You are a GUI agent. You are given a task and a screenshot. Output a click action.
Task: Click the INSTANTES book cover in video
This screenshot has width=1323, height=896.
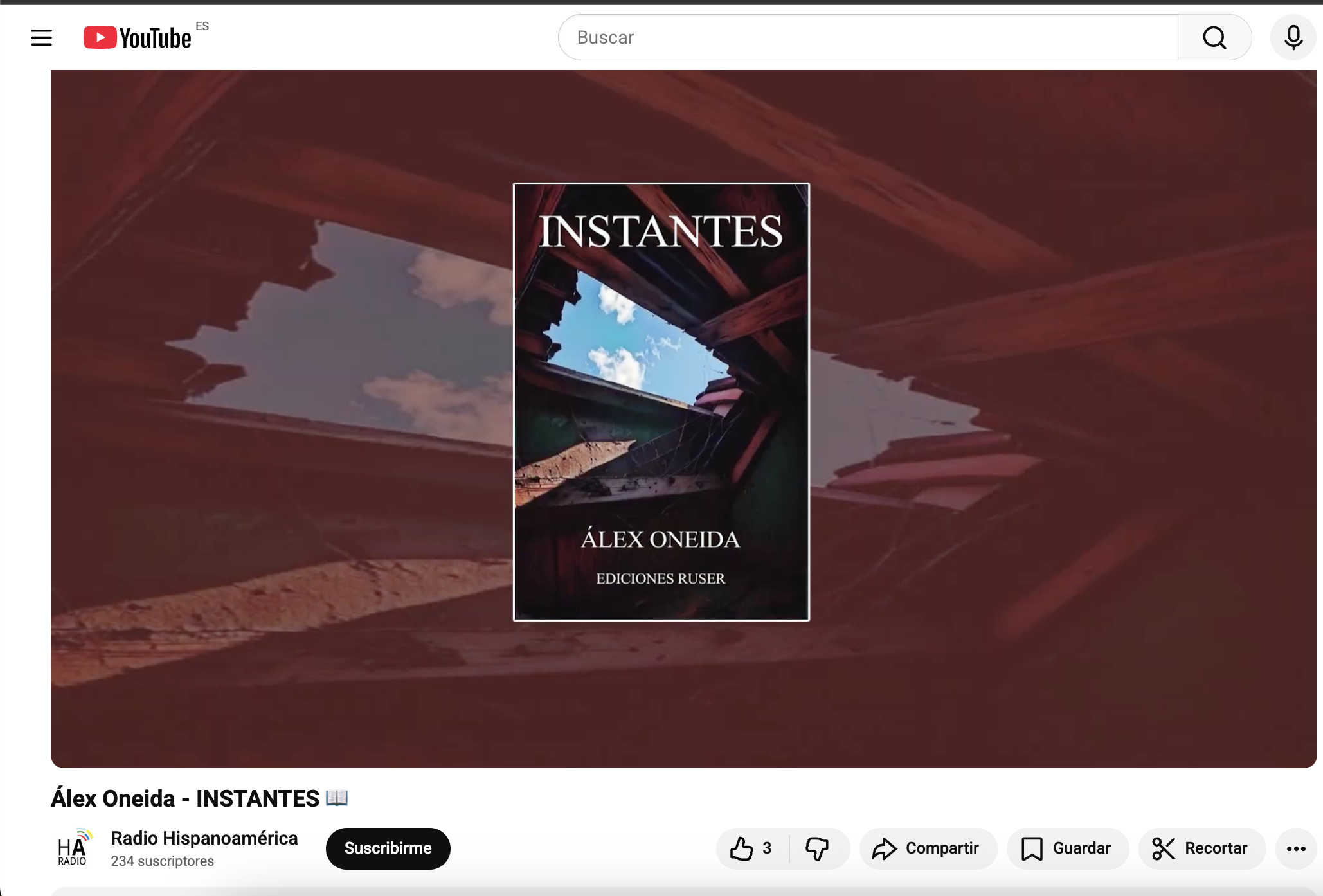coord(661,402)
